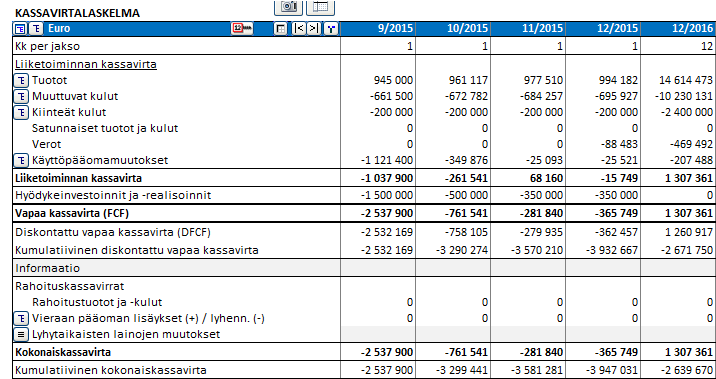
Task: Select investment value -1 500 000
Action: (386, 195)
